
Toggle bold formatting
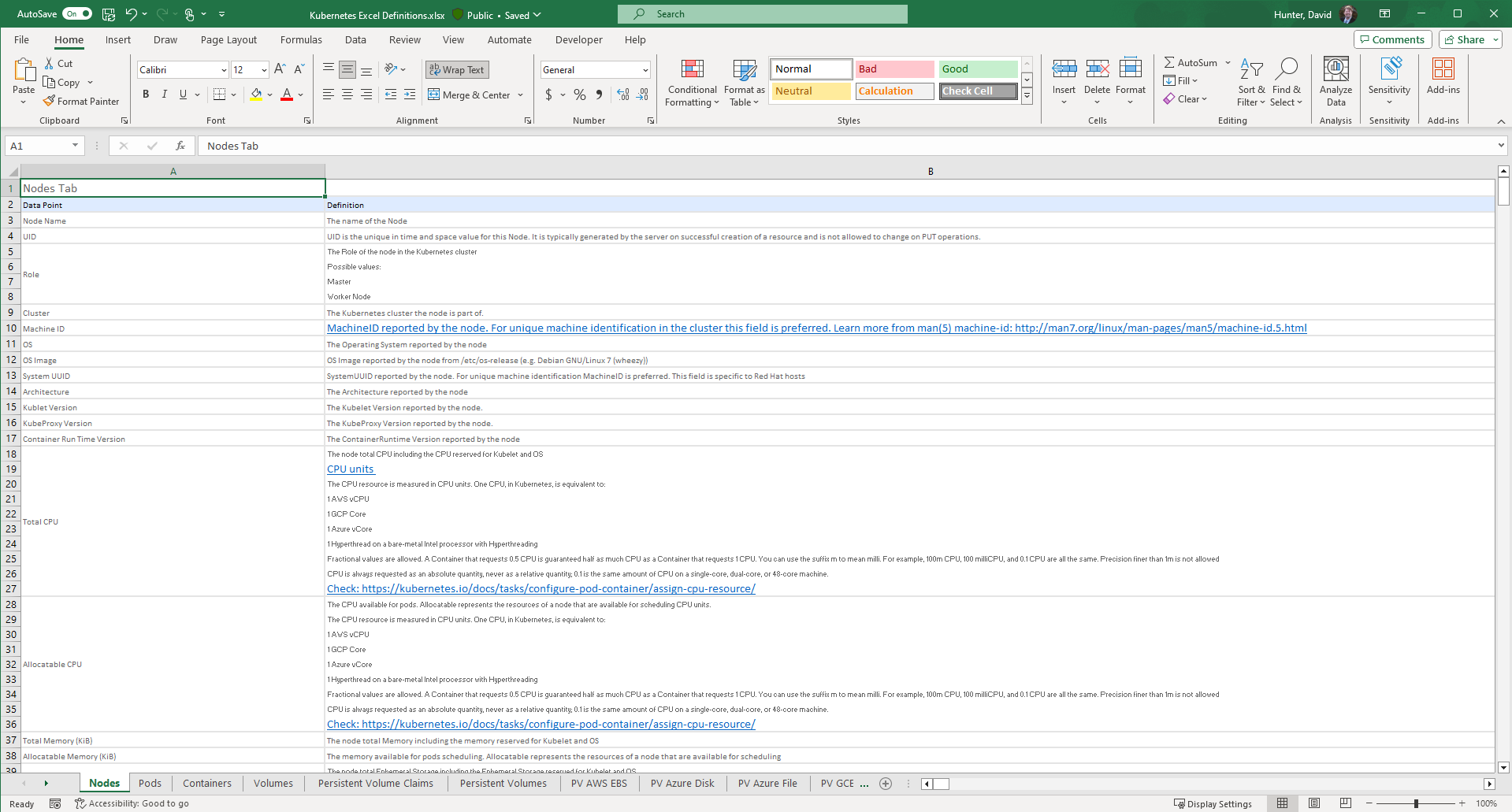coord(146,95)
